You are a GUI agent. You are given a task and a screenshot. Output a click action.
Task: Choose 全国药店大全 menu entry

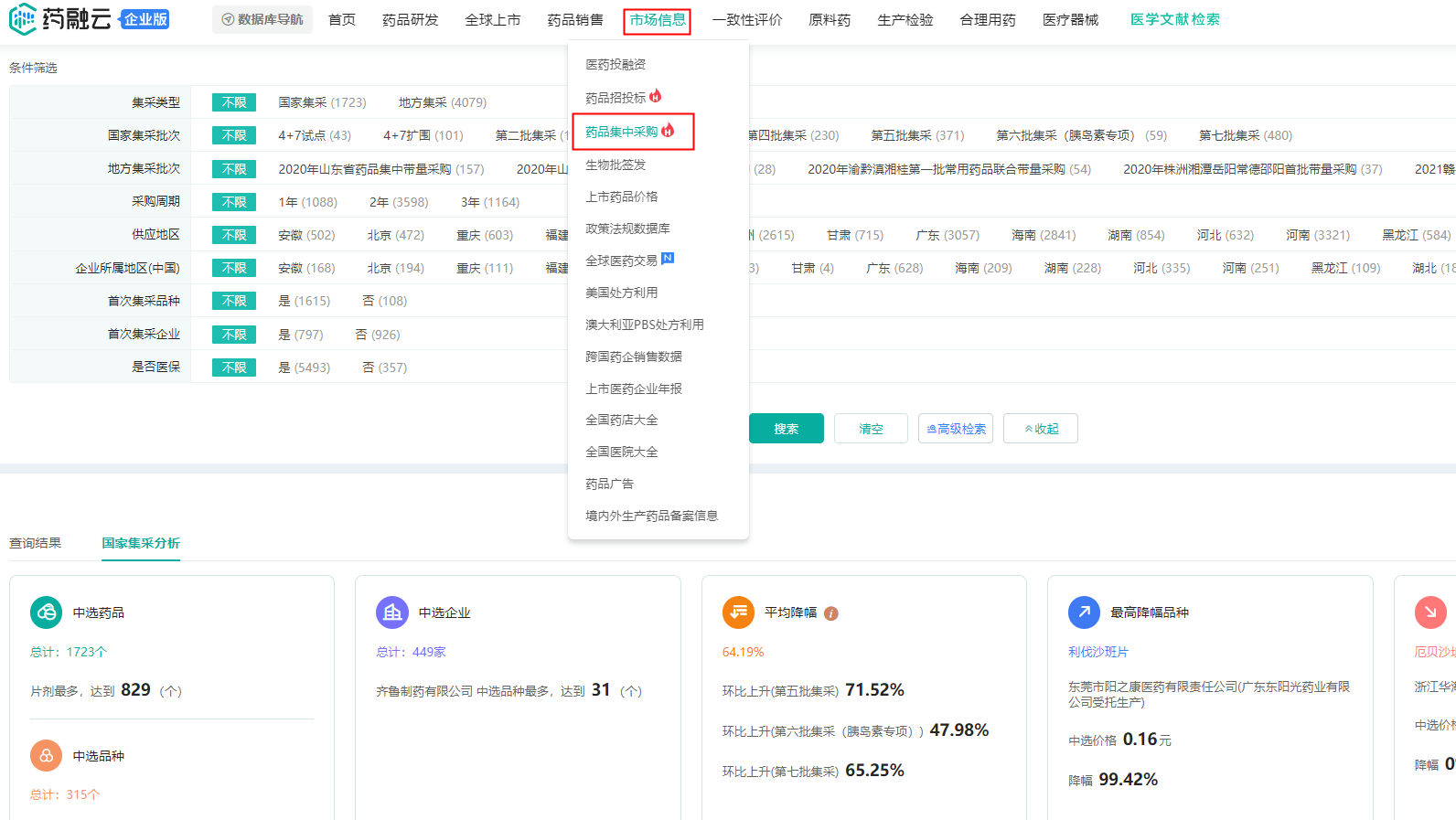[x=622, y=420]
